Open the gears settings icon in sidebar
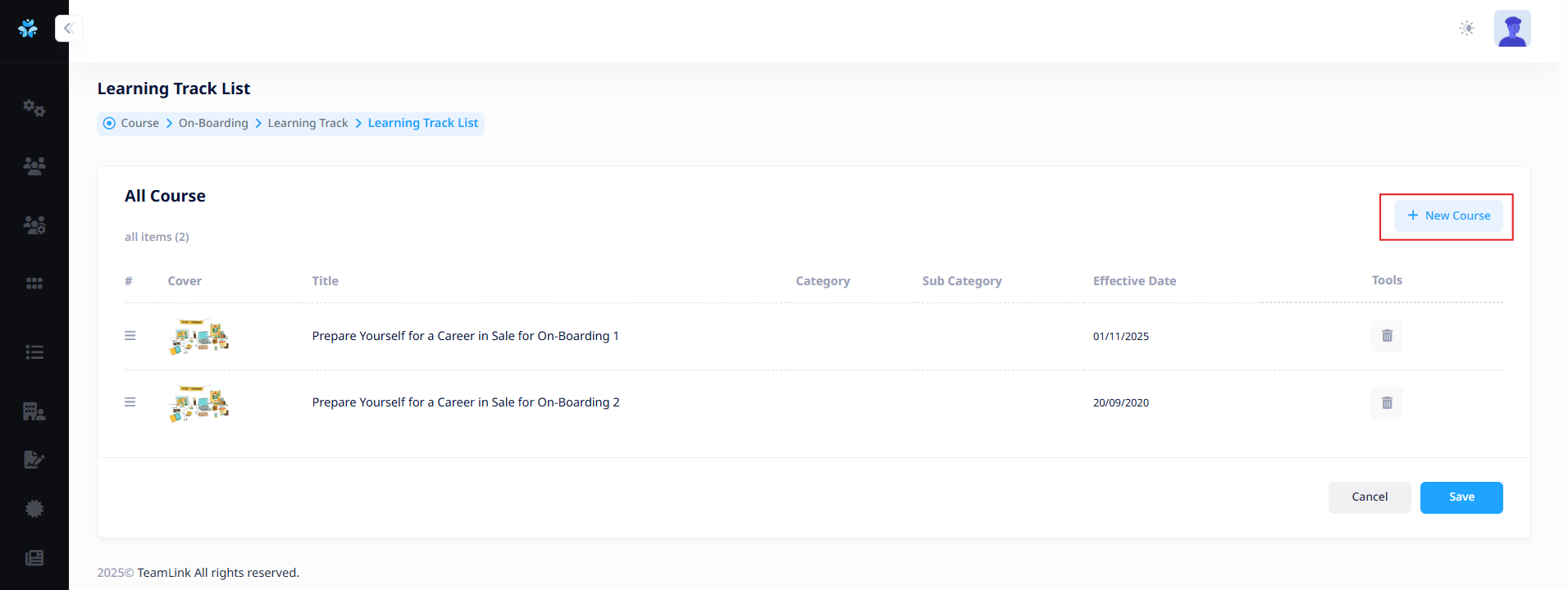The image size is (1568, 590). click(34, 107)
